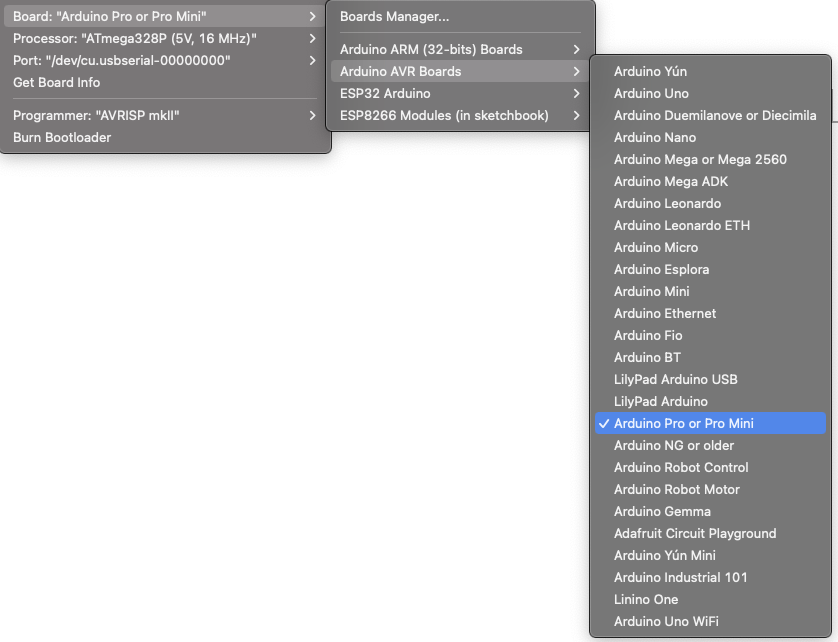The width and height of the screenshot is (838, 642).
Task: Select Arduino Mega ADK board
Action: pyautogui.click(x=710, y=181)
